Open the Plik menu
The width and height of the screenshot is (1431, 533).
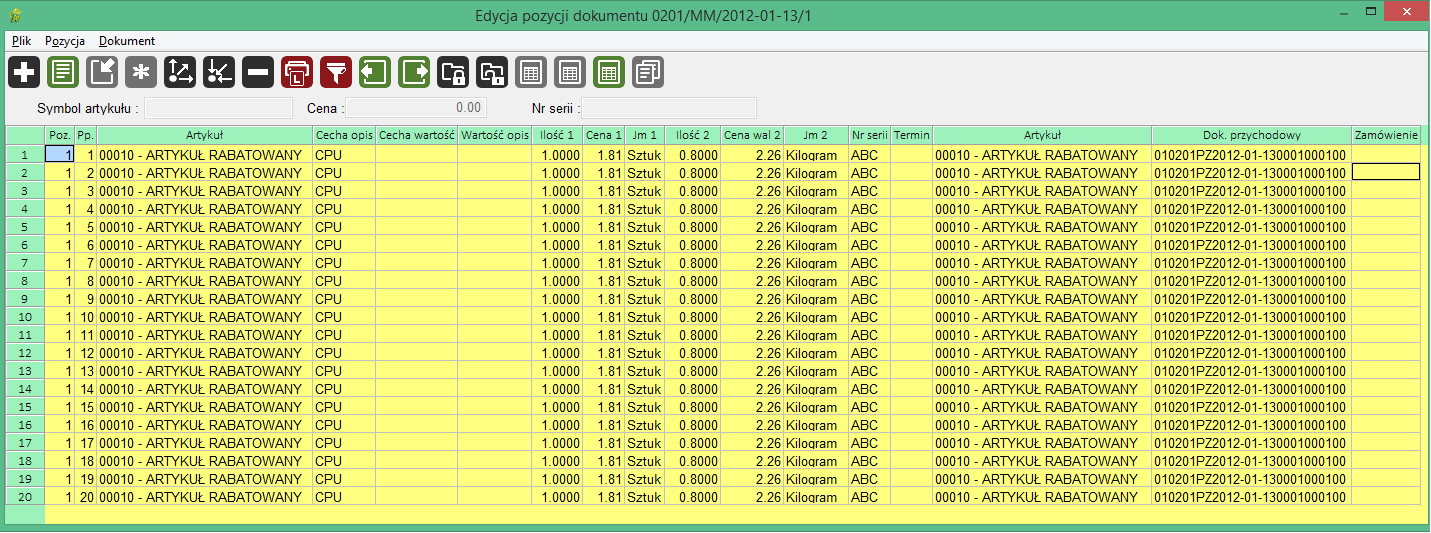coord(22,41)
